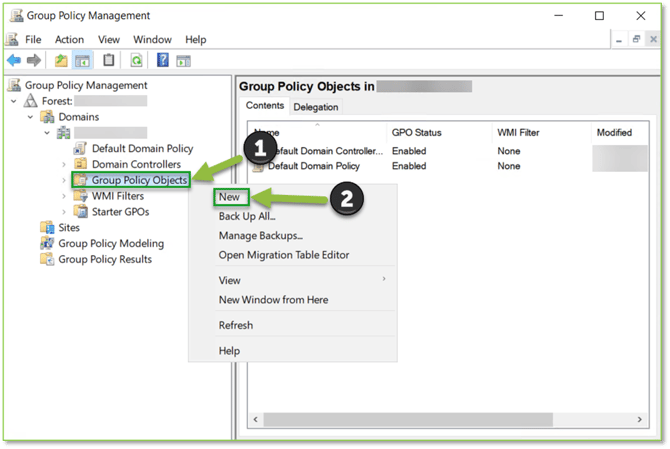Toggle the Show/Hide Console Tree icon
670x449 pixels.
click(82, 61)
